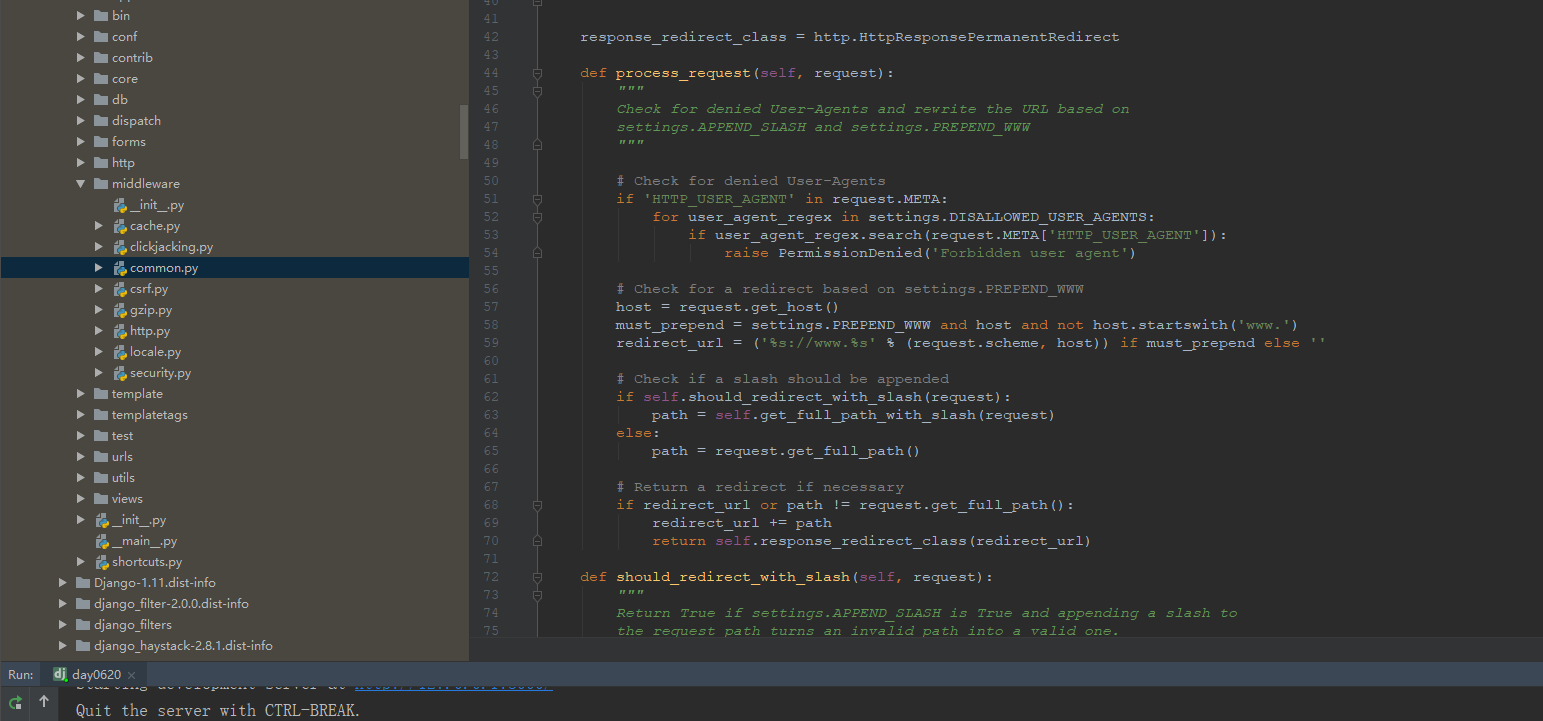This screenshot has height=721, width=1543.
Task: Click the Python file icon of common.py
Action: [120, 268]
